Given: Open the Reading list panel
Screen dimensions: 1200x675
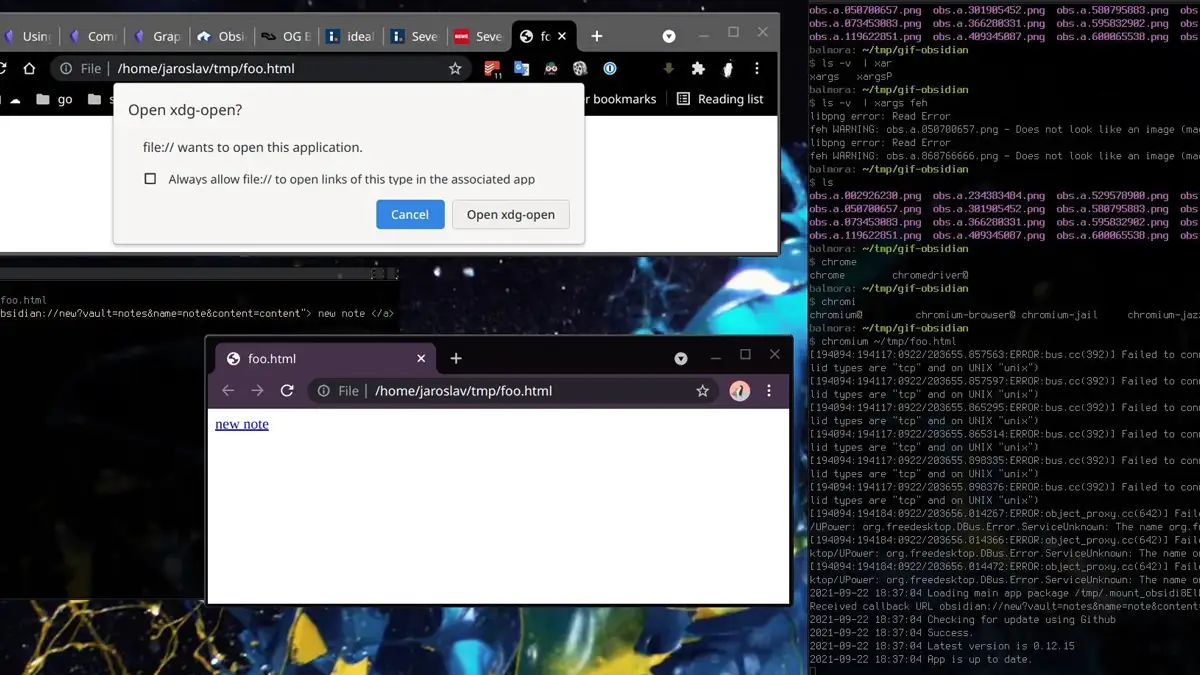Looking at the screenshot, I should (722, 98).
